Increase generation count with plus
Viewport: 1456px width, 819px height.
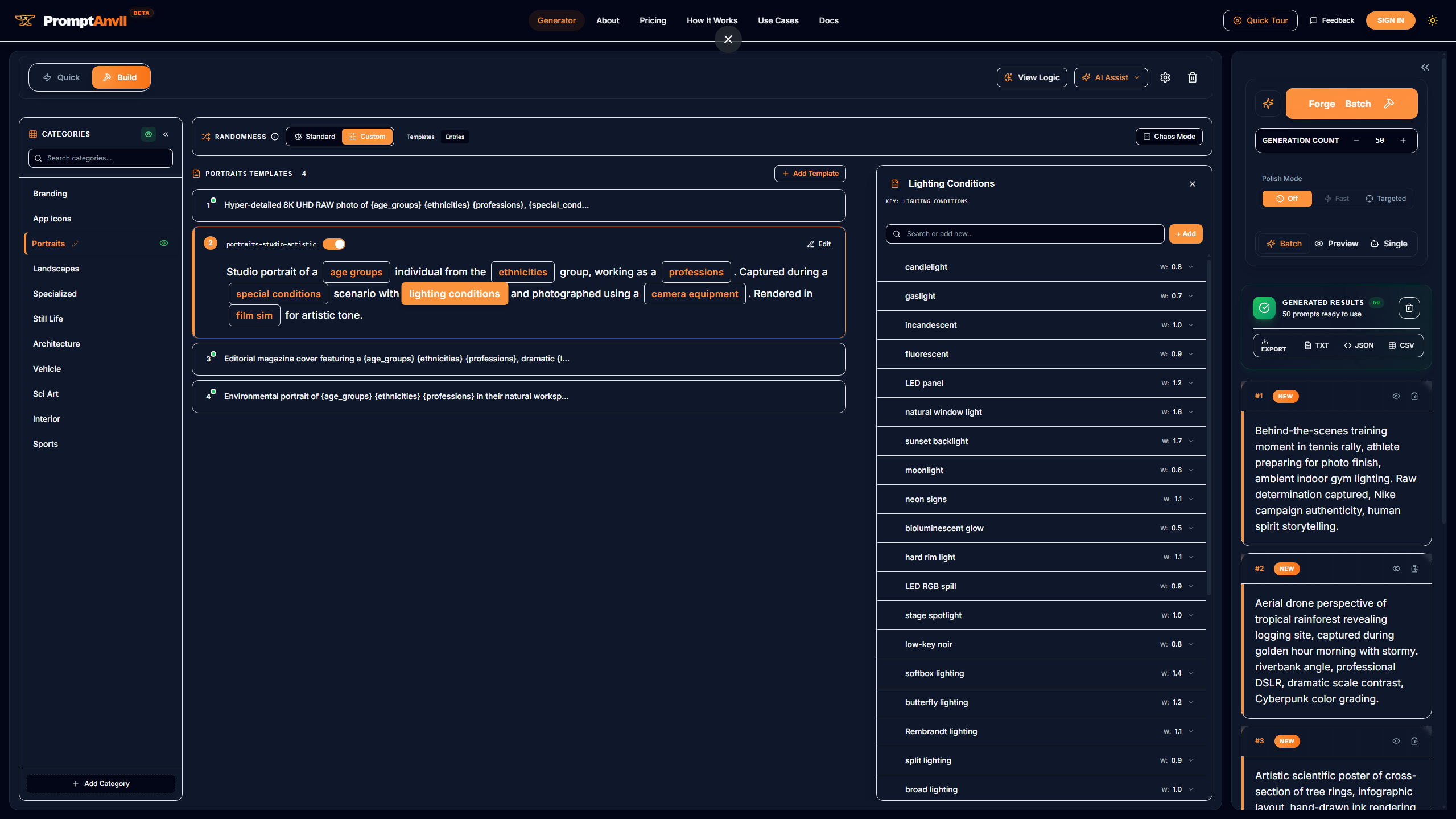(1403, 141)
